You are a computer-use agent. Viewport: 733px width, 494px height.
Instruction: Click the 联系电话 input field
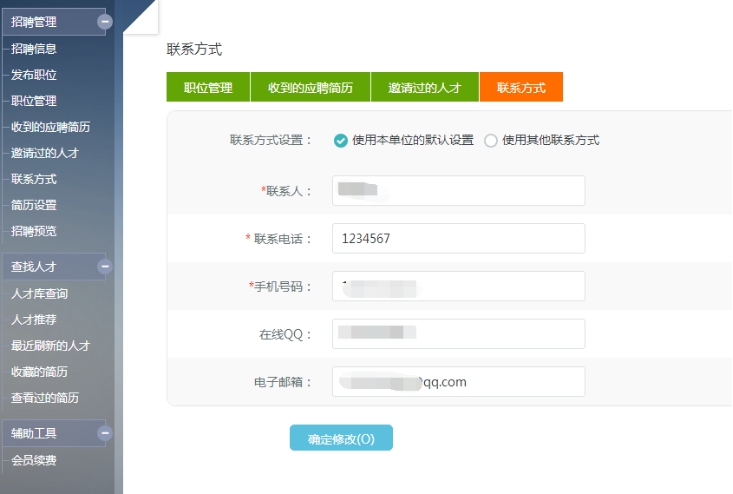tap(458, 239)
